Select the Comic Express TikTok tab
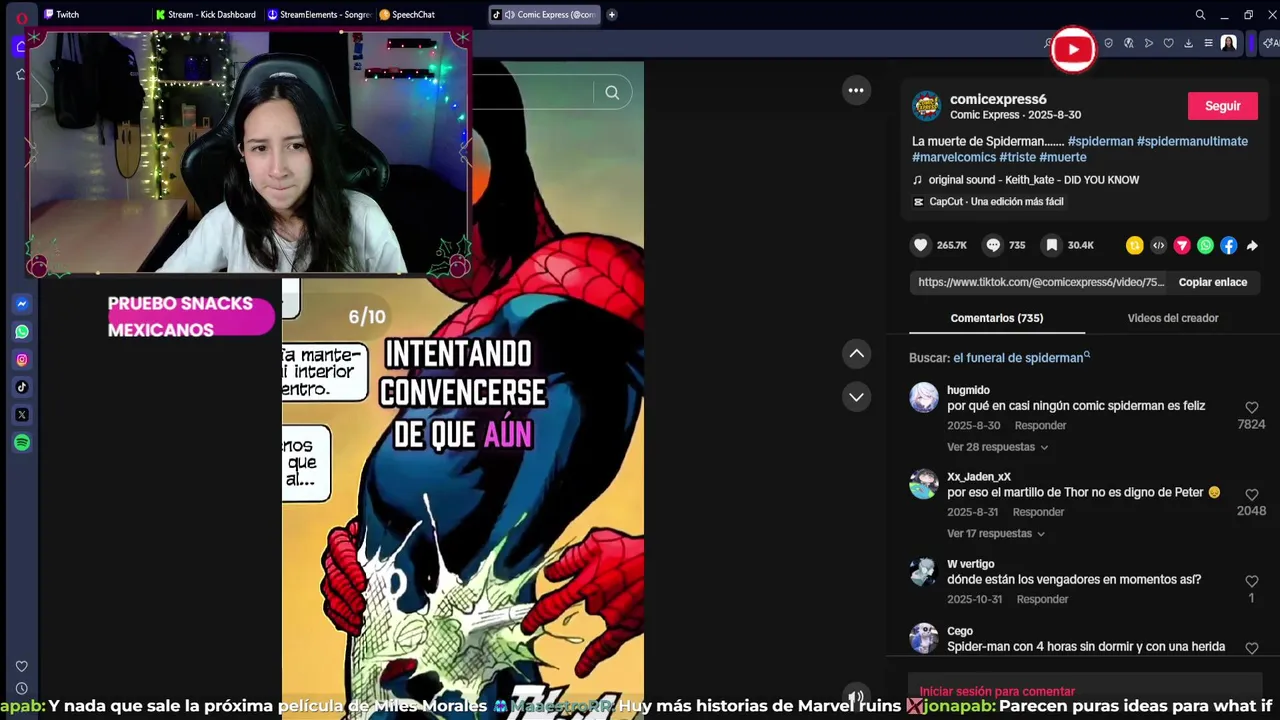 543,14
